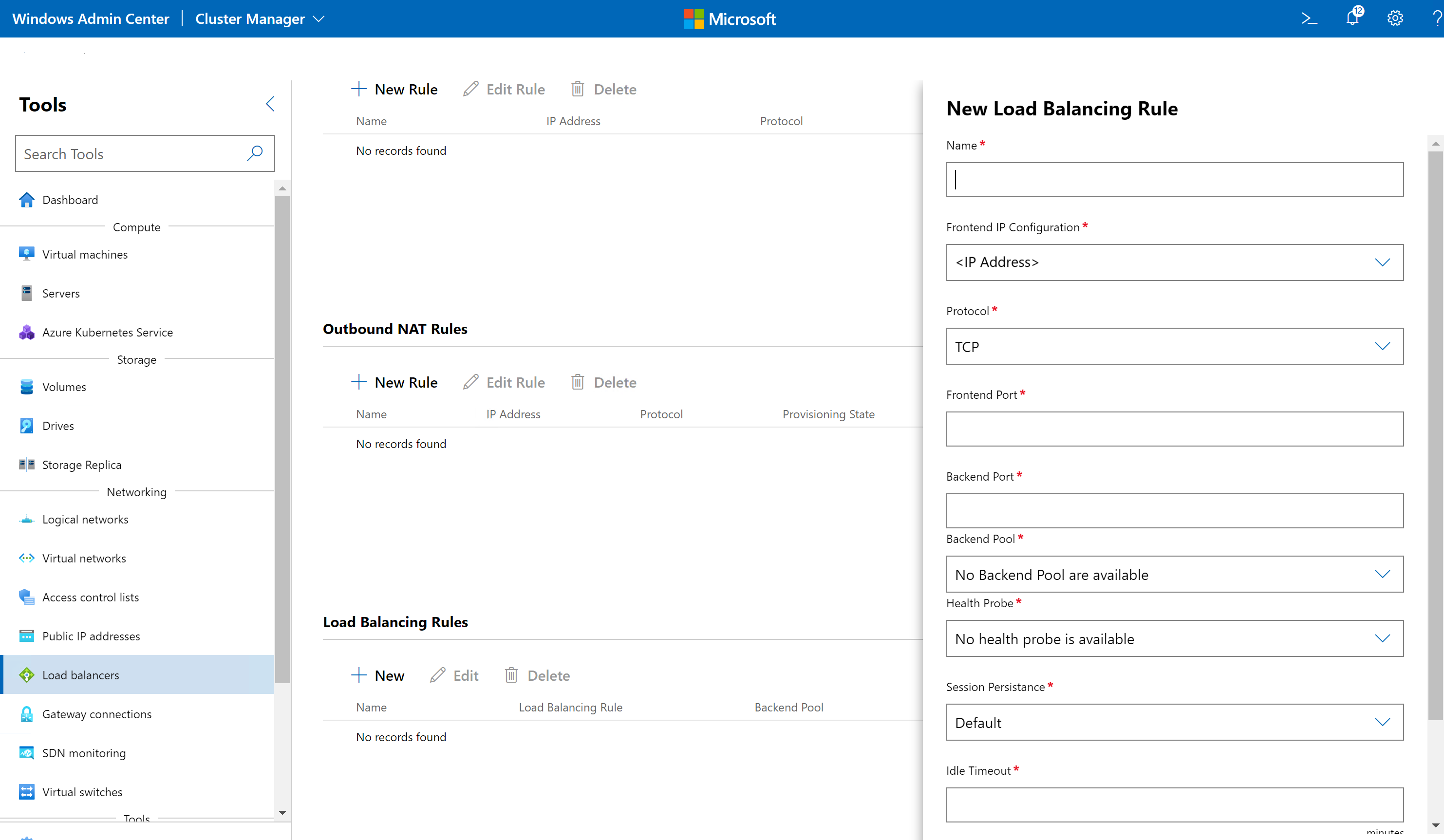This screenshot has height=840, width=1444.
Task: Open Azure Kubernetes Service tool
Action: tap(107, 332)
